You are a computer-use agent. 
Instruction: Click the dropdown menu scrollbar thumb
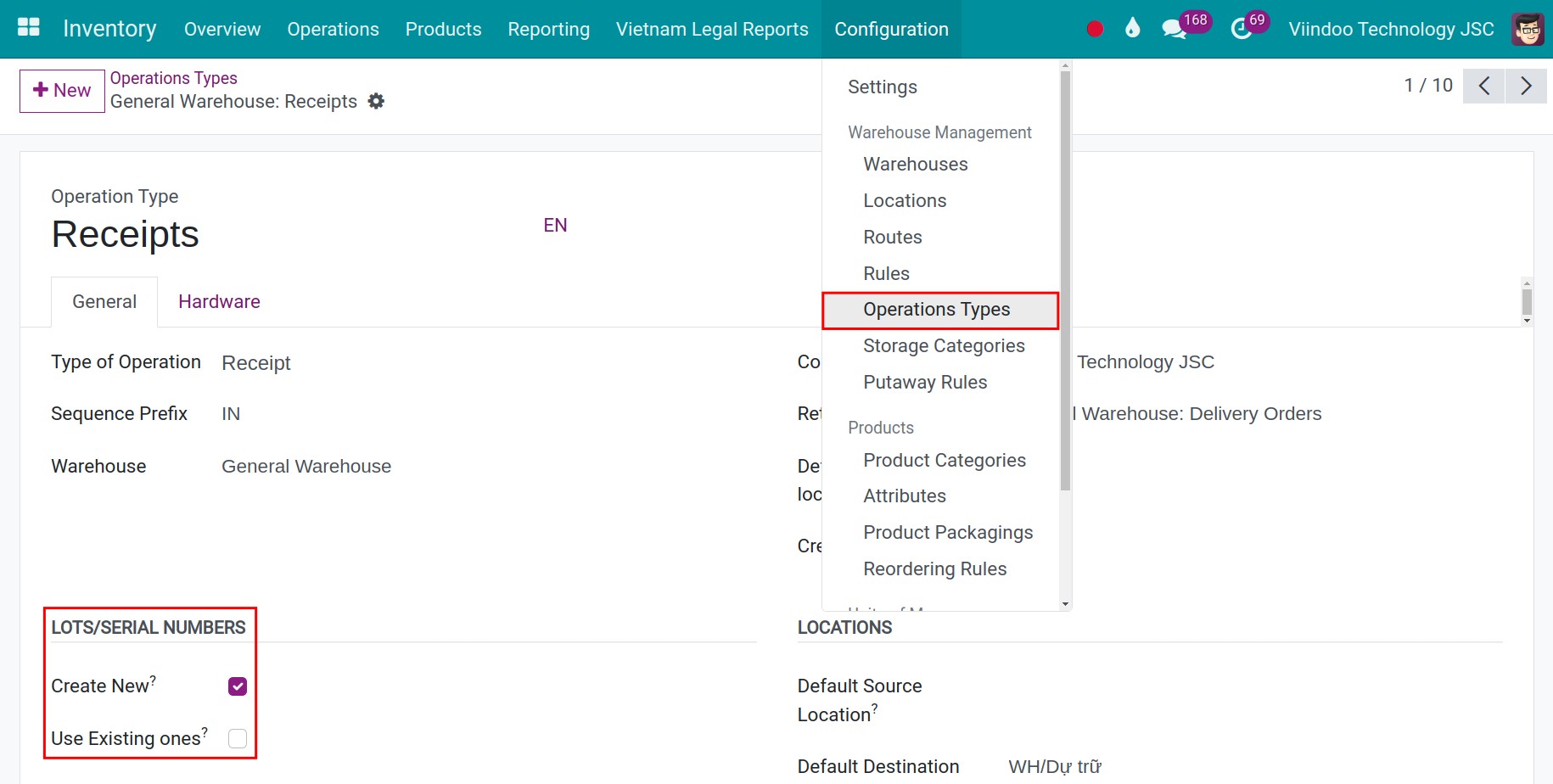1065,280
